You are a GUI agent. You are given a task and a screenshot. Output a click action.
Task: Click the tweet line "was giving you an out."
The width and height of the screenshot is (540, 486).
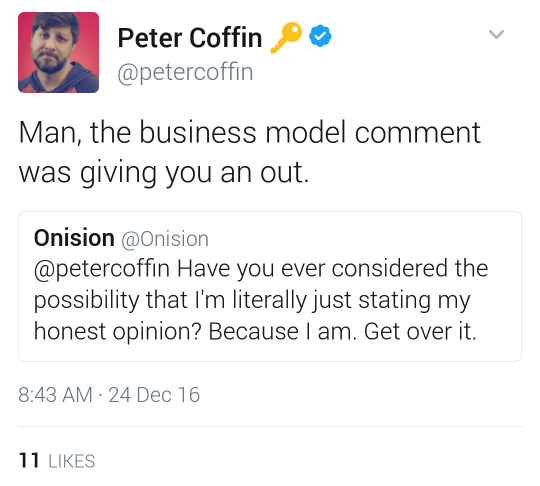click(x=164, y=173)
